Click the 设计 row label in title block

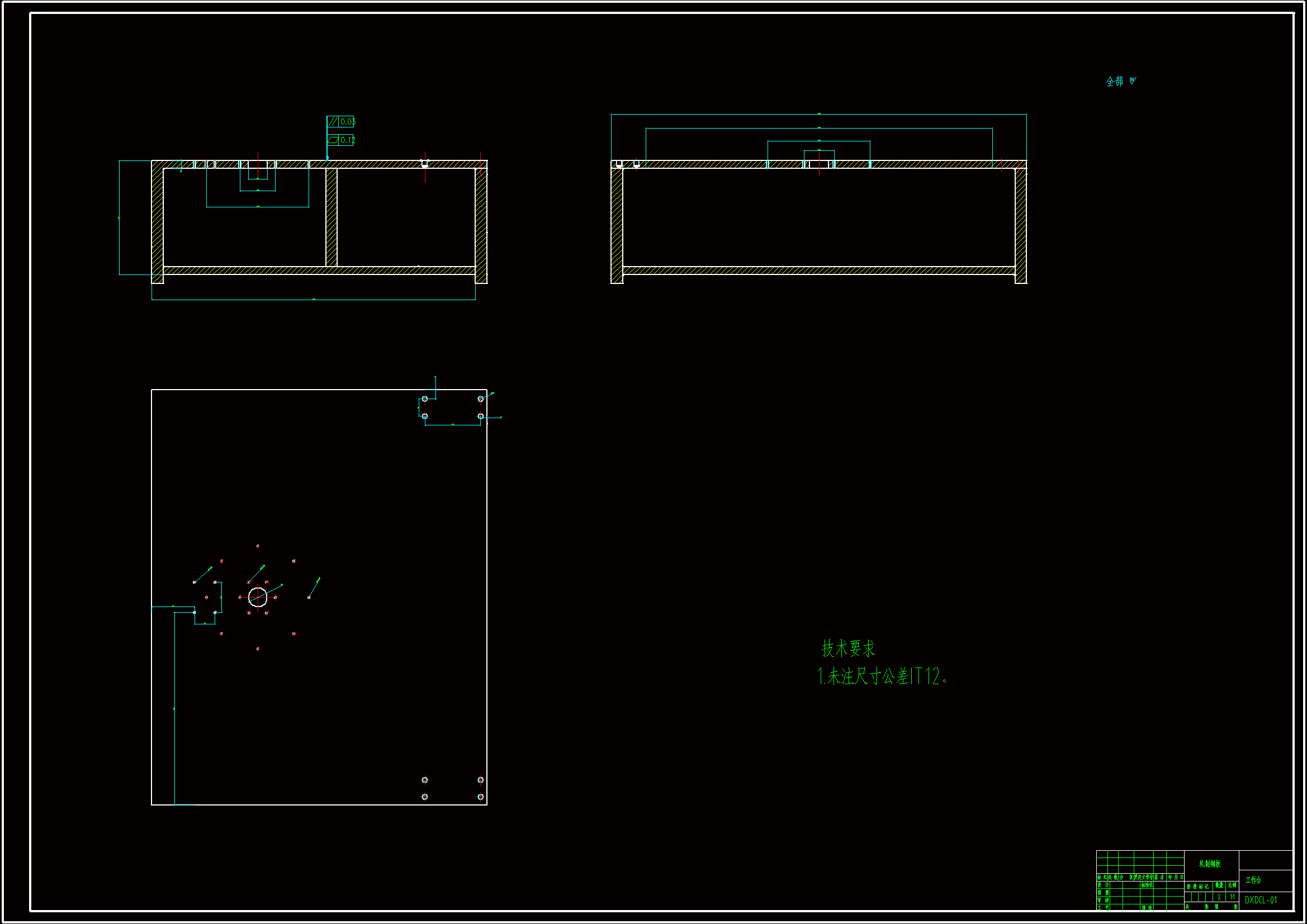tap(1103, 885)
